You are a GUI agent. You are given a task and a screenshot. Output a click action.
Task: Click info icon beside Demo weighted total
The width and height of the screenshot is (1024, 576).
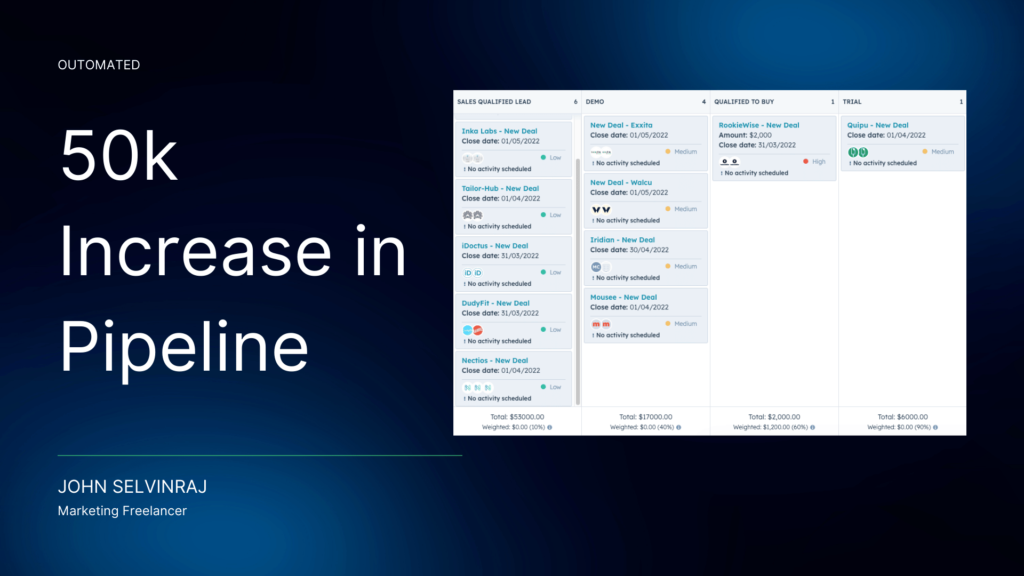678,427
